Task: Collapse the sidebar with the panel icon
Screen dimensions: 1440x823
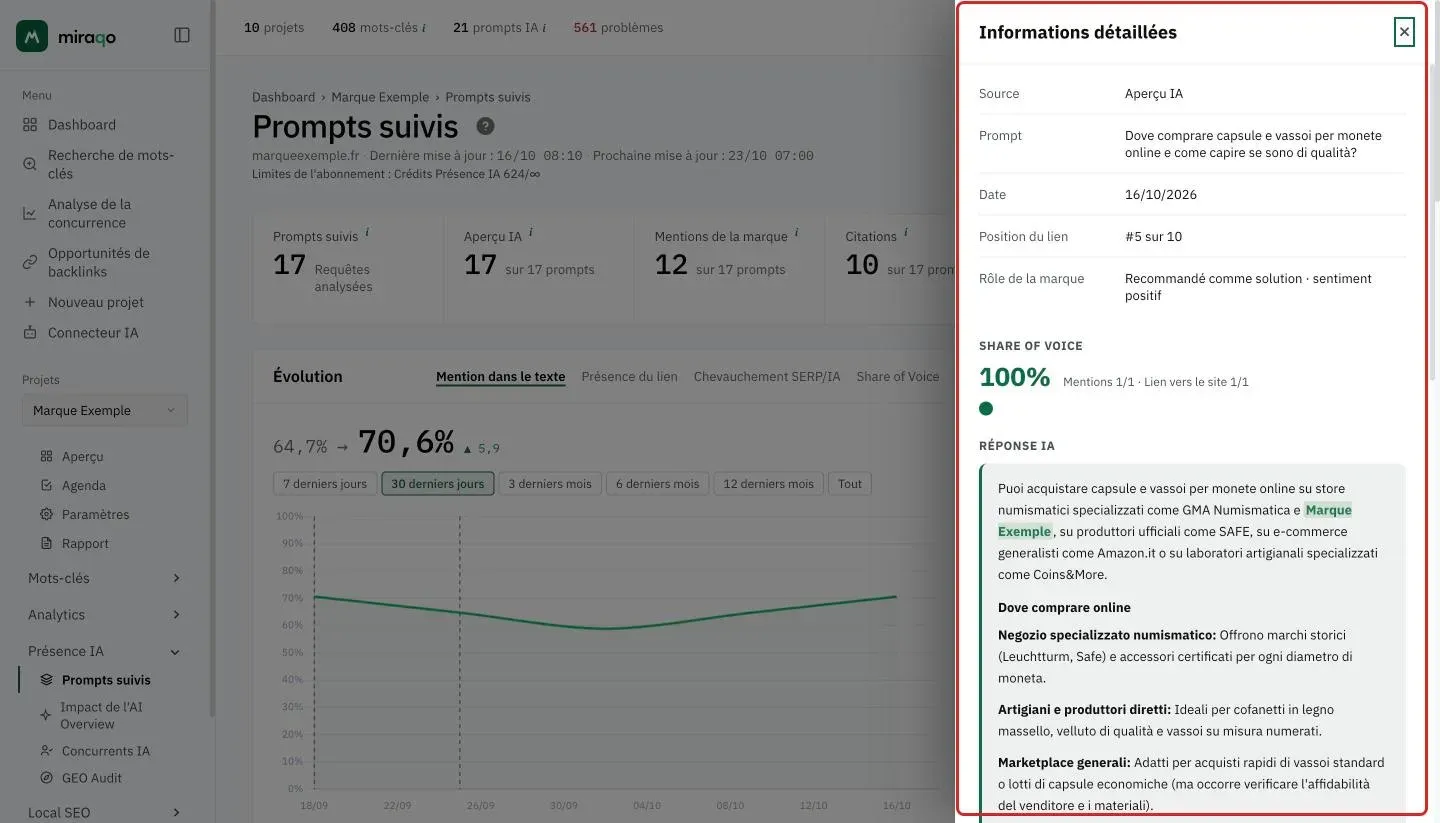Action: pyautogui.click(x=182, y=35)
